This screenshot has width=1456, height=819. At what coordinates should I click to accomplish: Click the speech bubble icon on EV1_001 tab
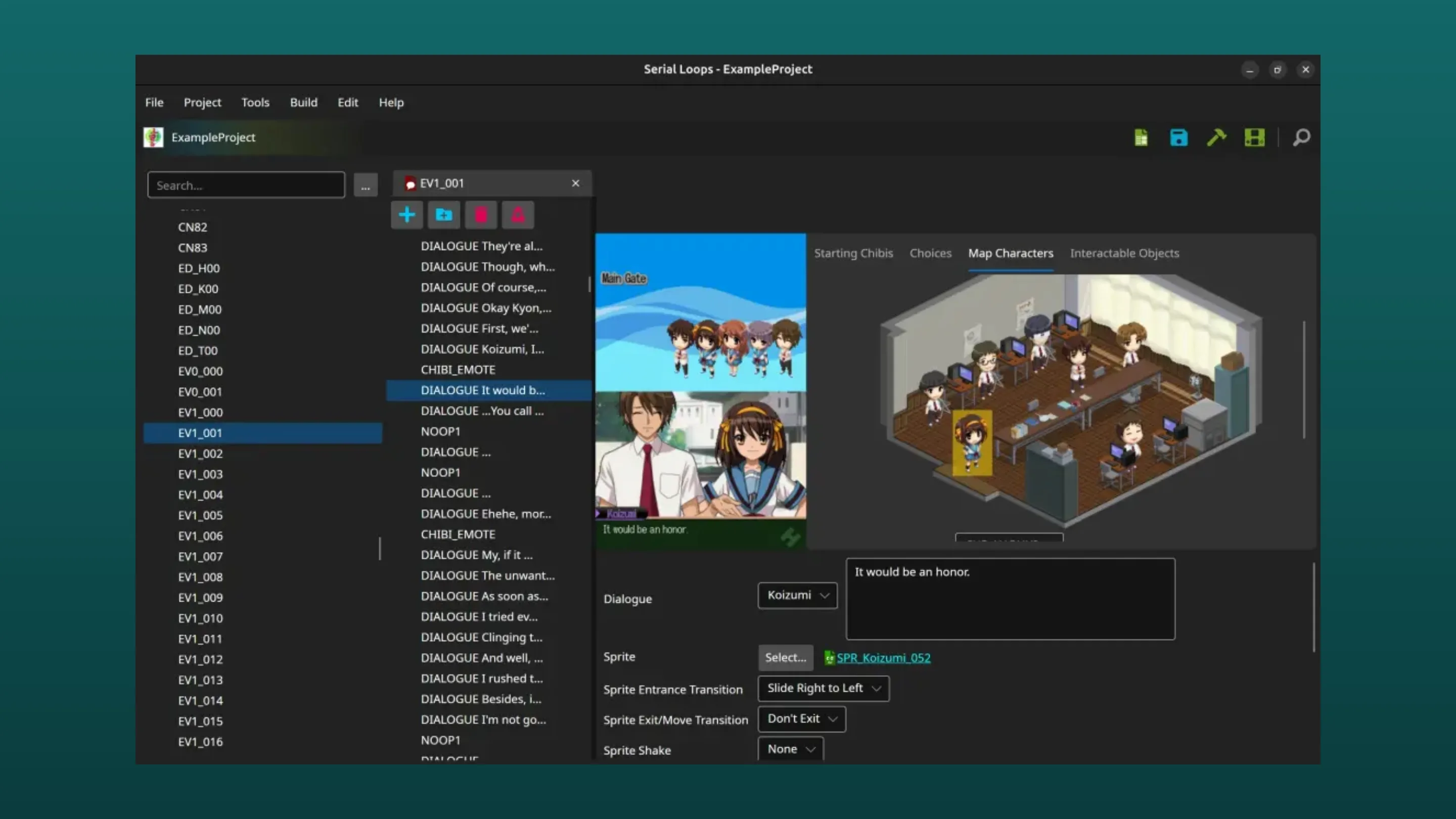point(411,183)
